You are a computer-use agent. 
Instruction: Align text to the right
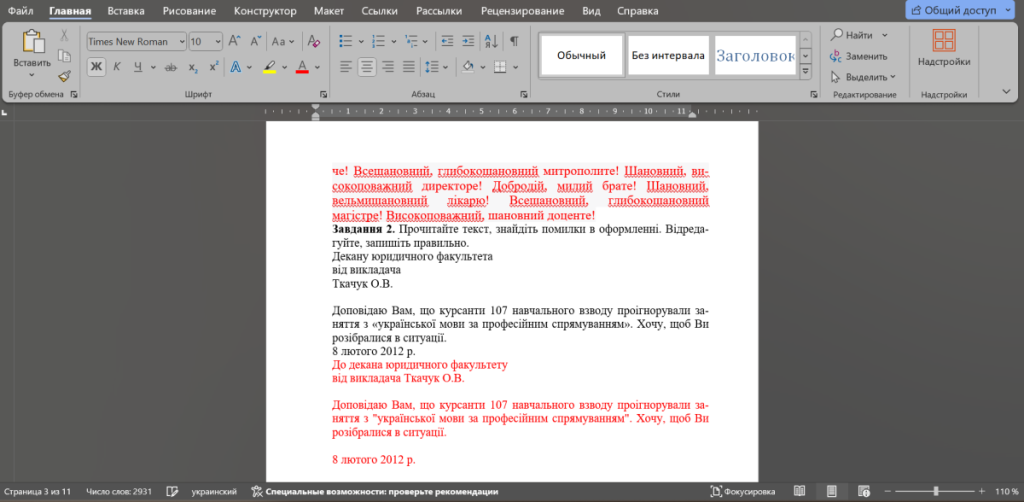[x=388, y=67]
